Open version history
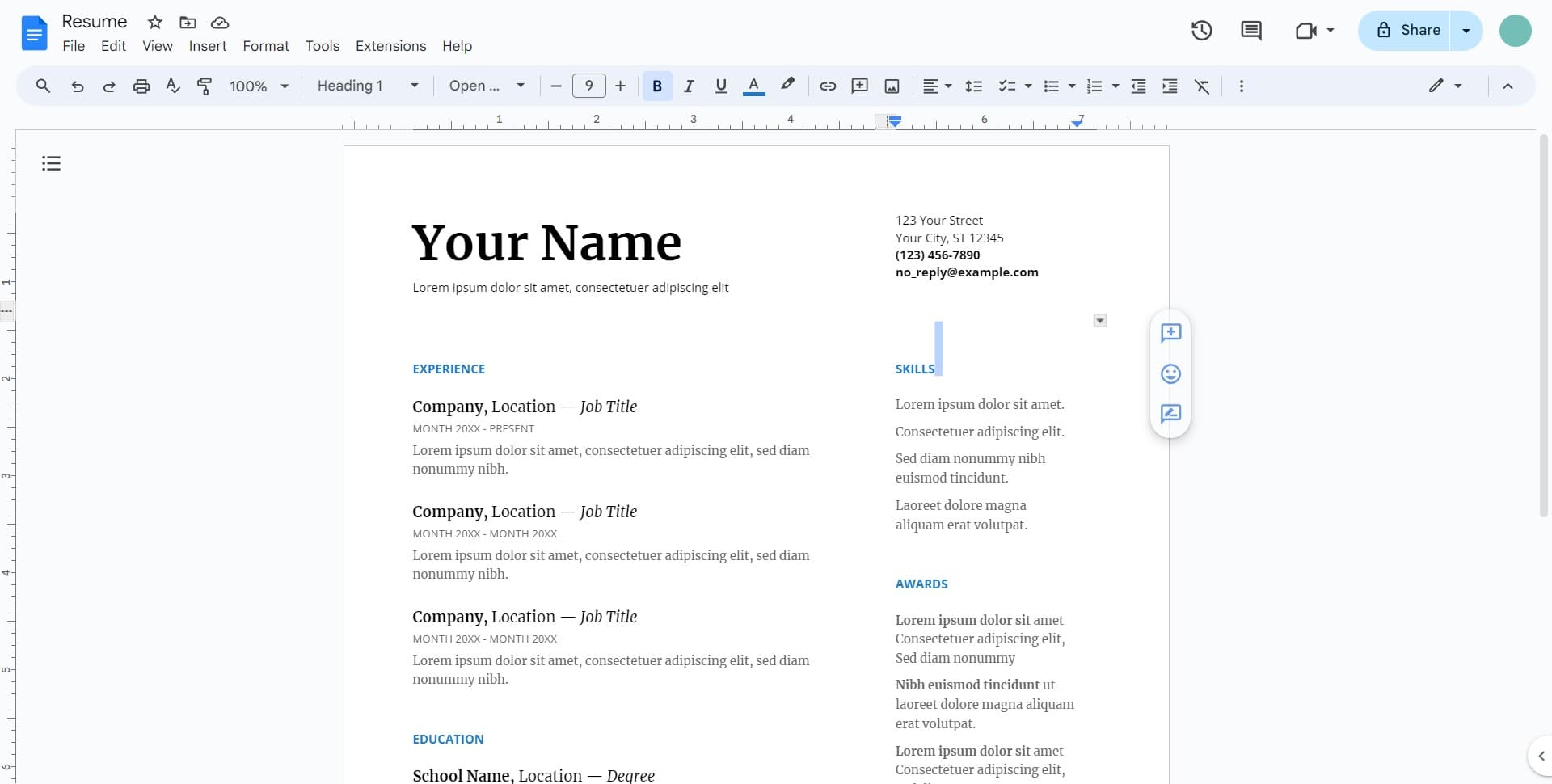Viewport: 1552px width, 784px height. coord(1201,30)
